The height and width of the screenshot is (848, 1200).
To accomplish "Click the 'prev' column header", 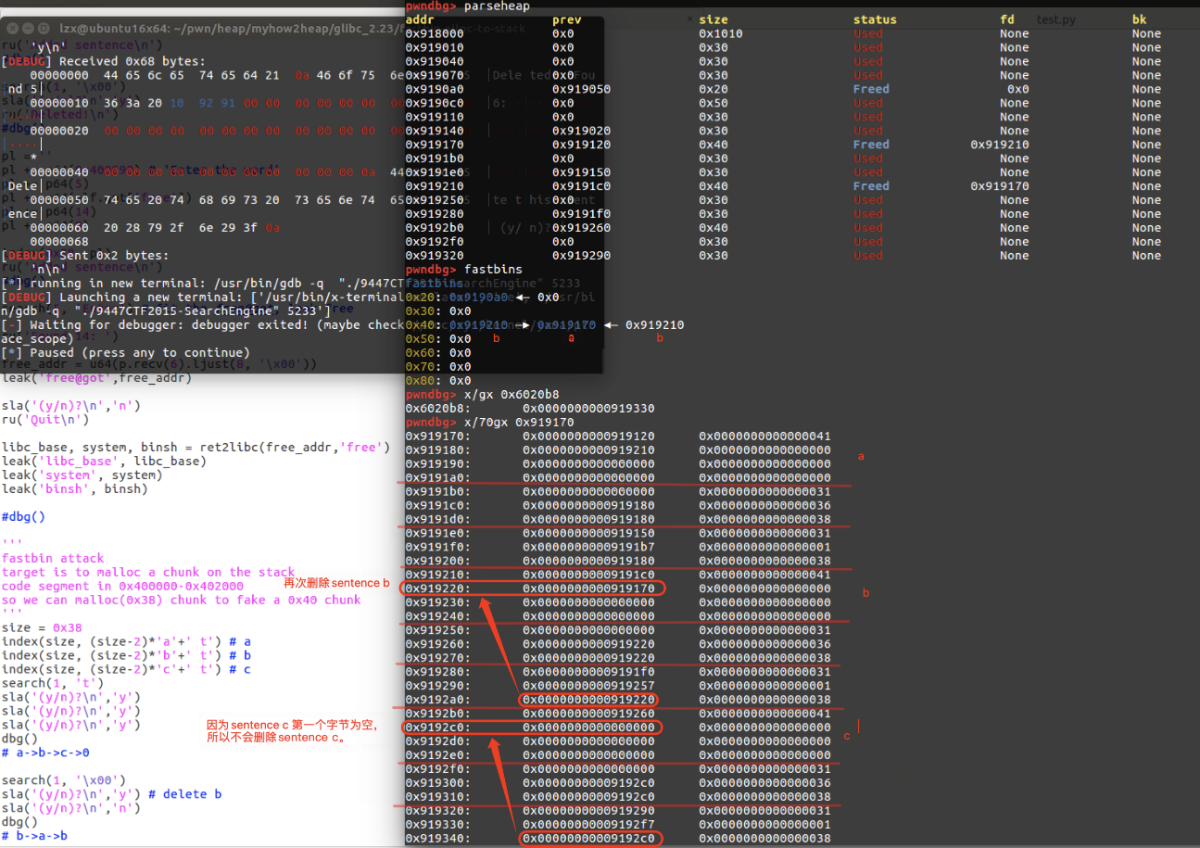I will 566,20.
